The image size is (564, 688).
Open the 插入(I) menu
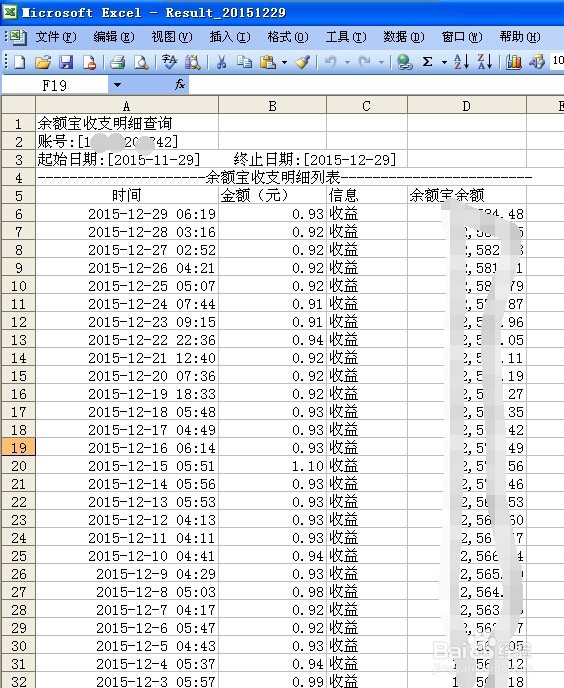[230, 37]
